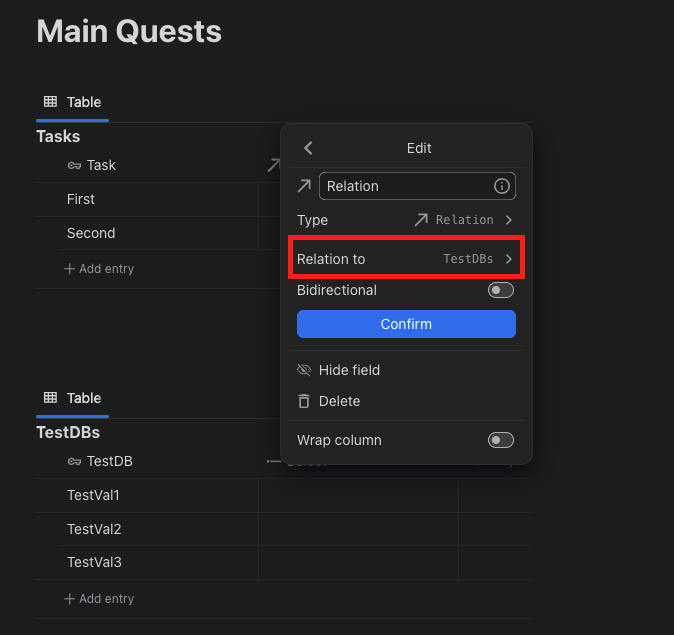The width and height of the screenshot is (674, 635).
Task: Click the trash Delete icon
Action: pyautogui.click(x=304, y=401)
